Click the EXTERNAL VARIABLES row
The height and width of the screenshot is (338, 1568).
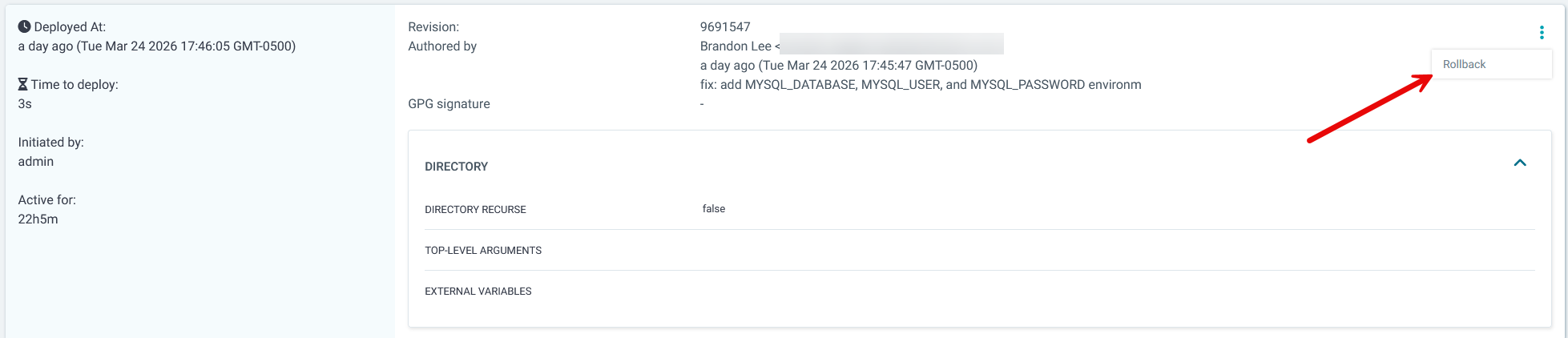click(x=478, y=292)
